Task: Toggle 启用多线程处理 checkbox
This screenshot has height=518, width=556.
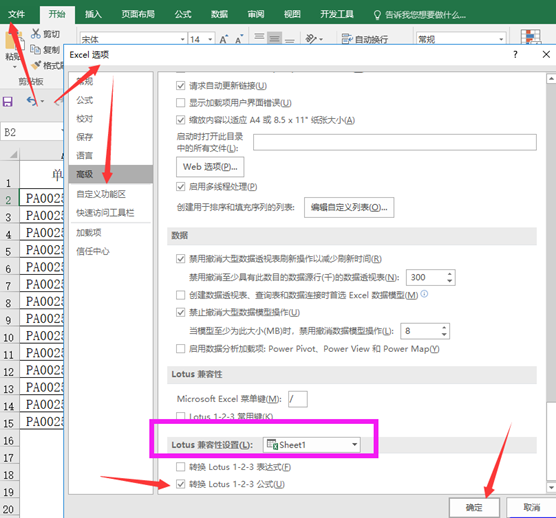Action: pyautogui.click(x=180, y=186)
